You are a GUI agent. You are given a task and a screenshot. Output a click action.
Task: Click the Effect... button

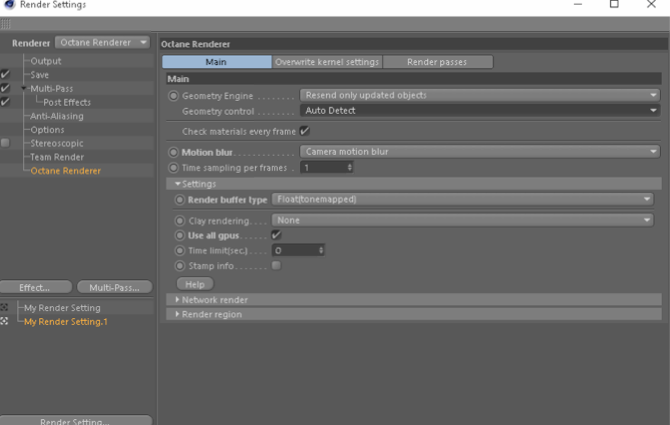(x=35, y=287)
